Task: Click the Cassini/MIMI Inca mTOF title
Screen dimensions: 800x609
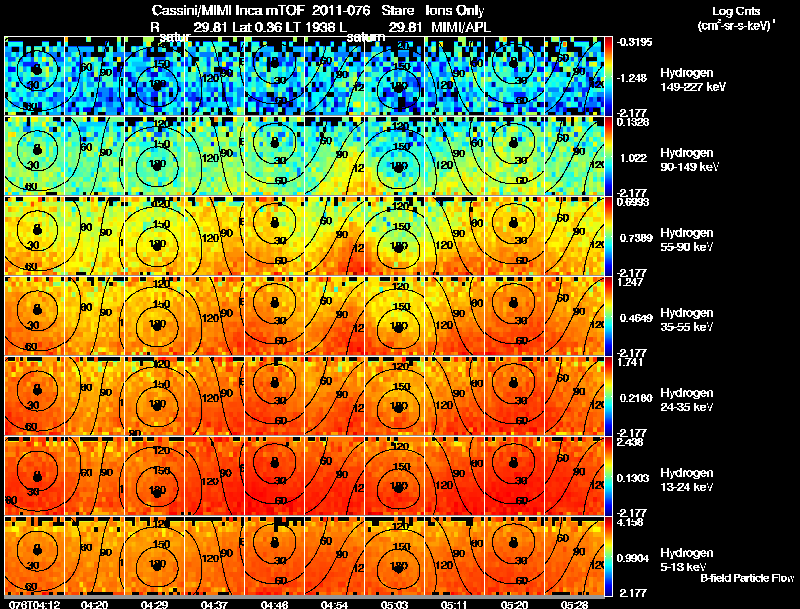Action: (228, 10)
